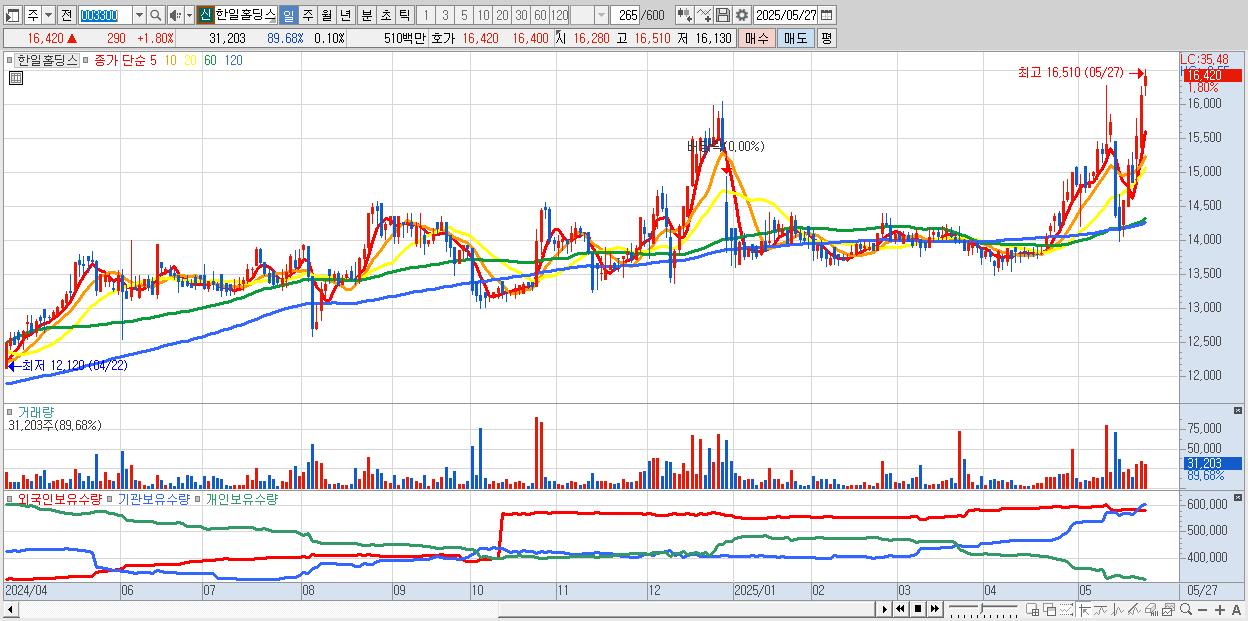Click the overlapping windows icon
This screenshot has height=621, width=1248.
click(1050, 609)
